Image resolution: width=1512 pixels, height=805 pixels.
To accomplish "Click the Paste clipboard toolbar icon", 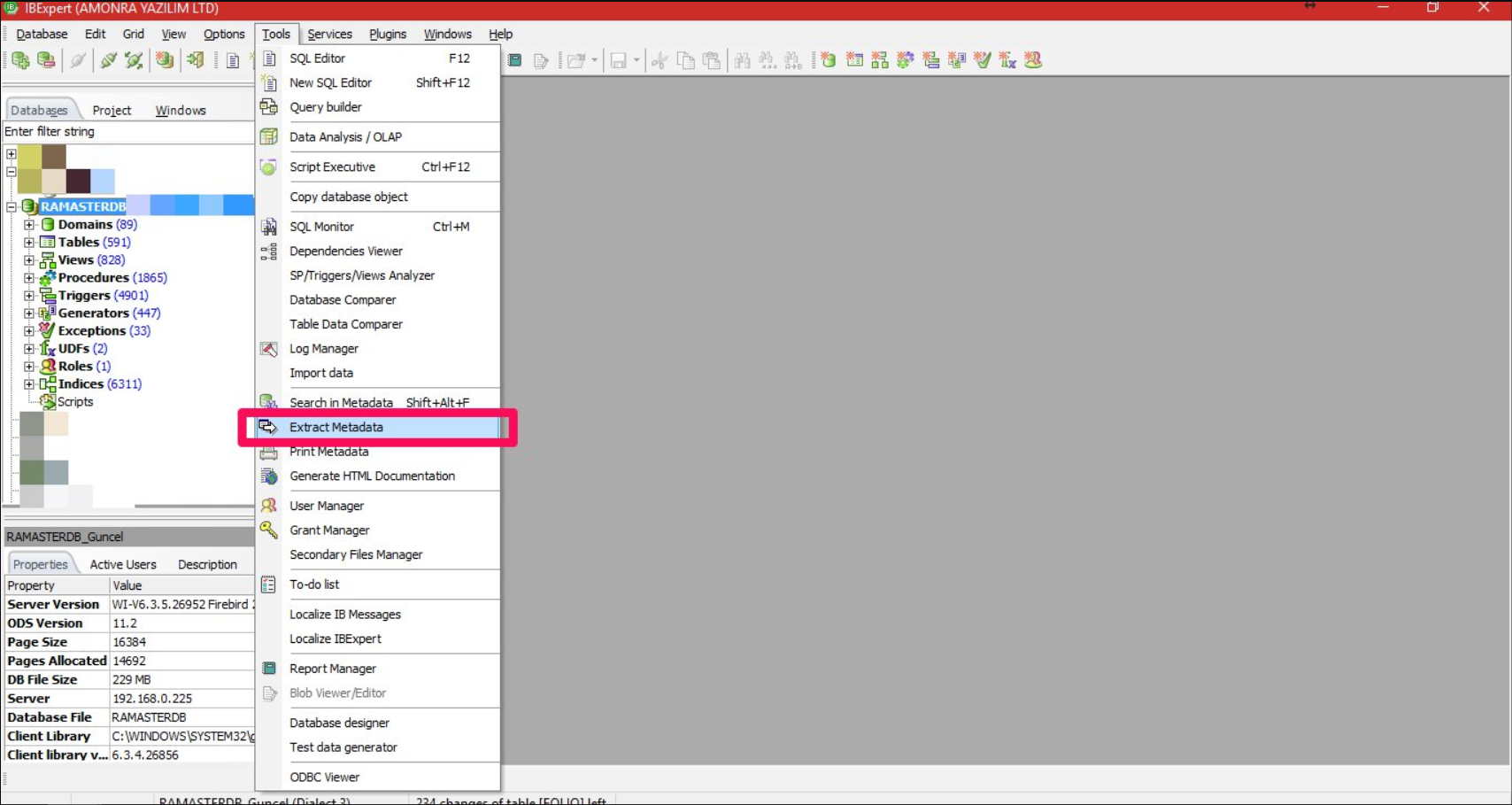I will 711,60.
